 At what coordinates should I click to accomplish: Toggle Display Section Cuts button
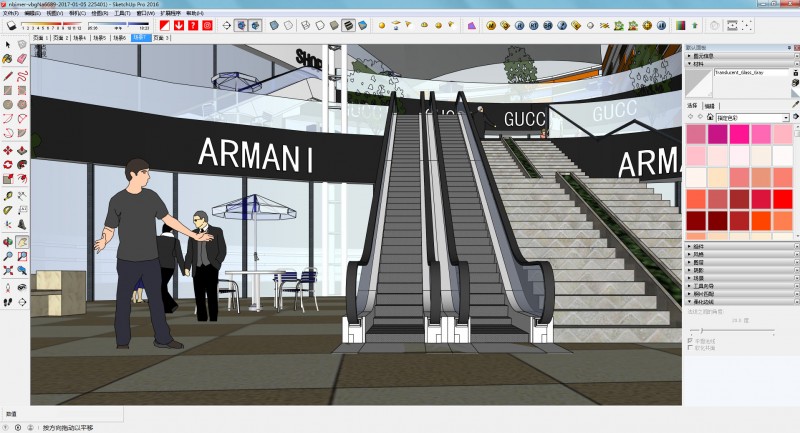(x=255, y=25)
